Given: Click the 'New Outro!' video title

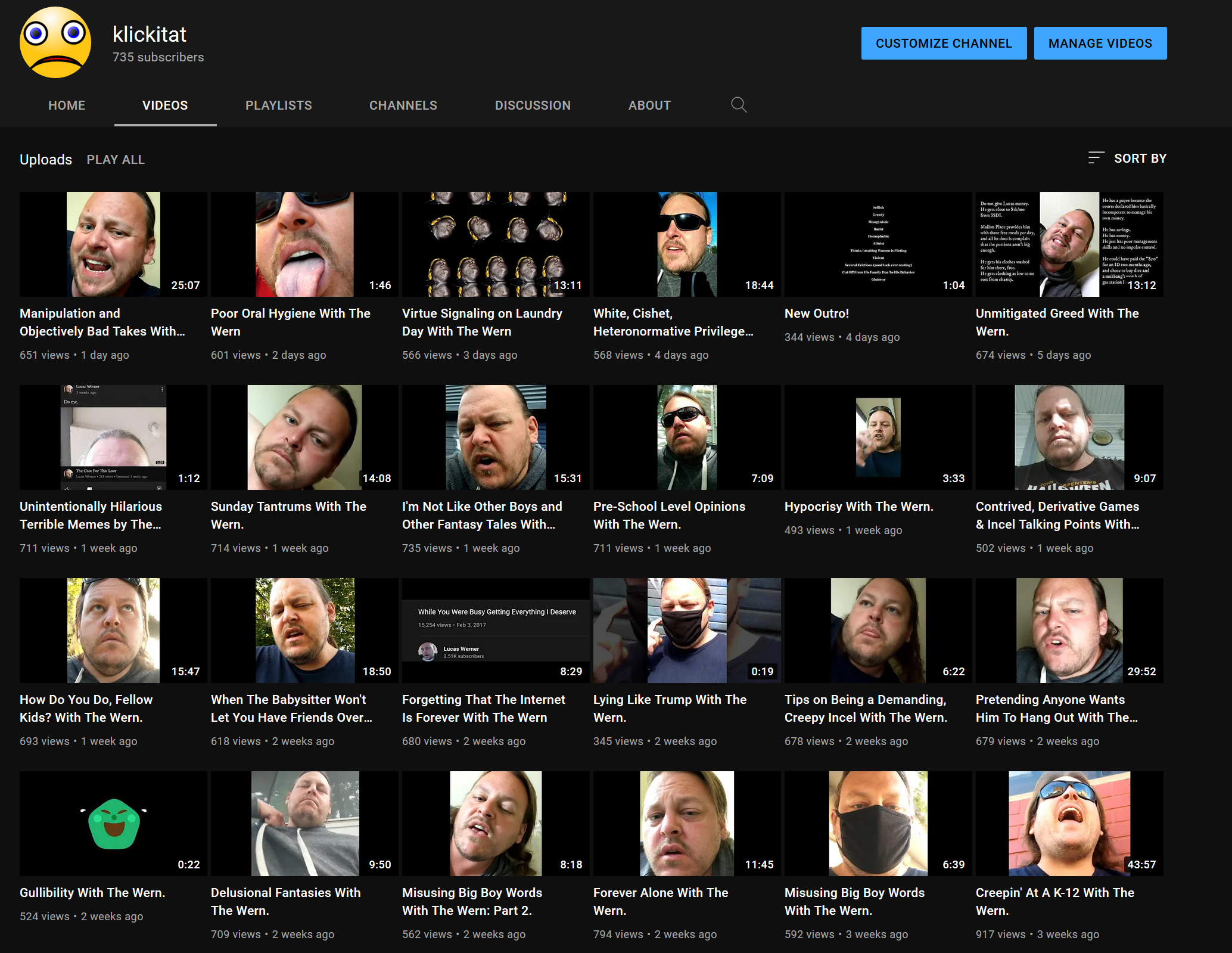Looking at the screenshot, I should tap(817, 313).
